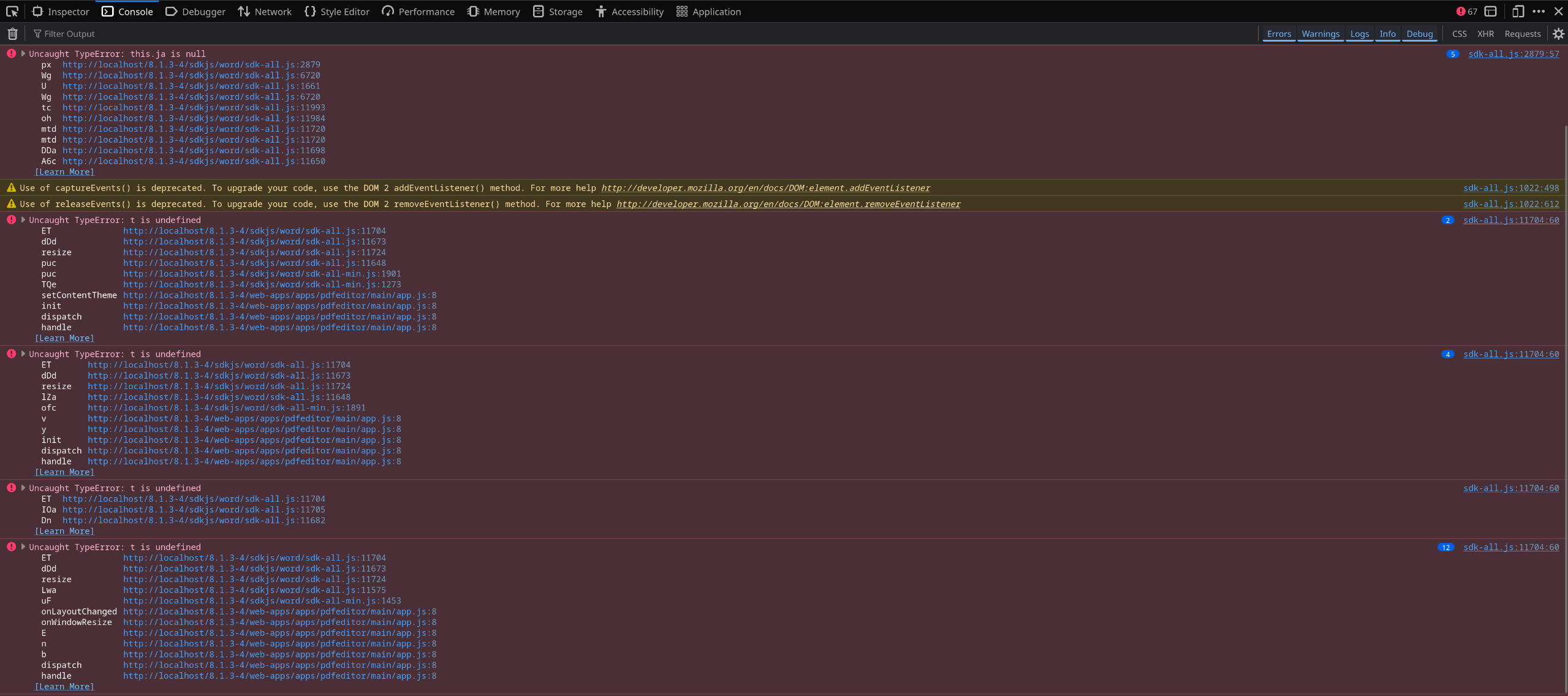The image size is (1568, 696).
Task: Collapse first 't is undefined' stack trace
Action: (23, 220)
